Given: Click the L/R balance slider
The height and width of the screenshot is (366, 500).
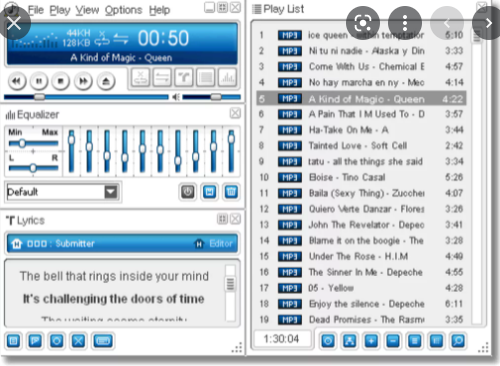Looking at the screenshot, I should coord(33,168).
